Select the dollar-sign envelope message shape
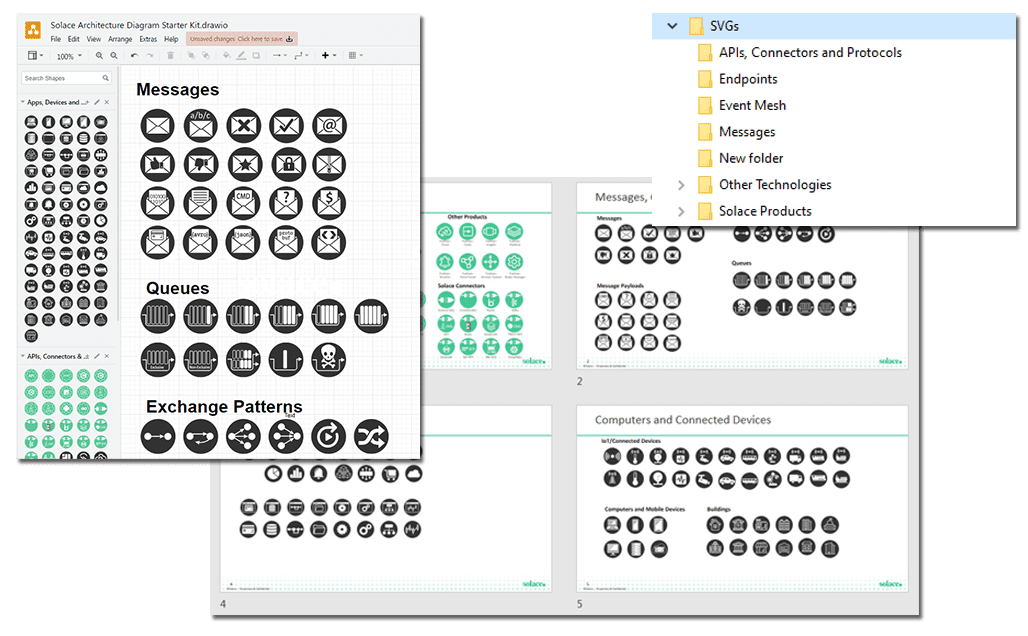Viewport: 1028px width, 636px height. point(330,201)
